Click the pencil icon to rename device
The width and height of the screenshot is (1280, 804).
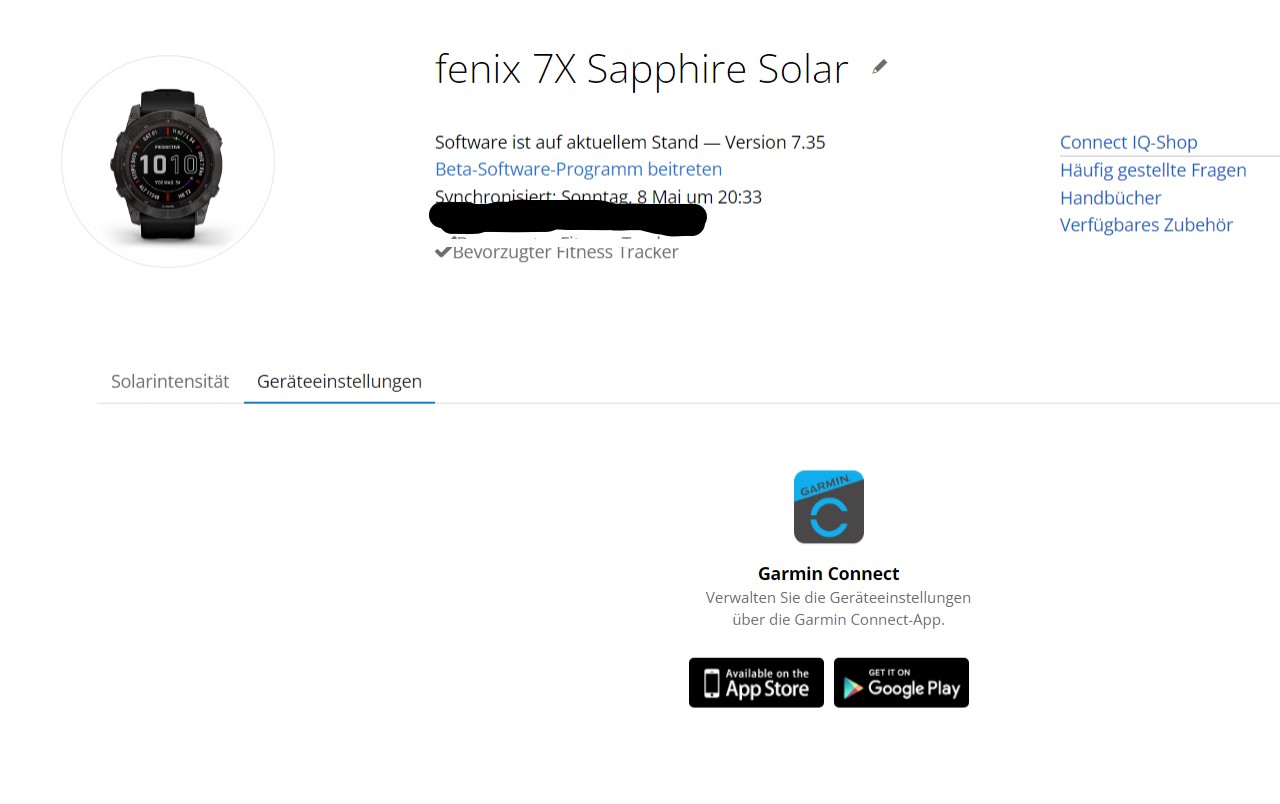pyautogui.click(x=879, y=67)
